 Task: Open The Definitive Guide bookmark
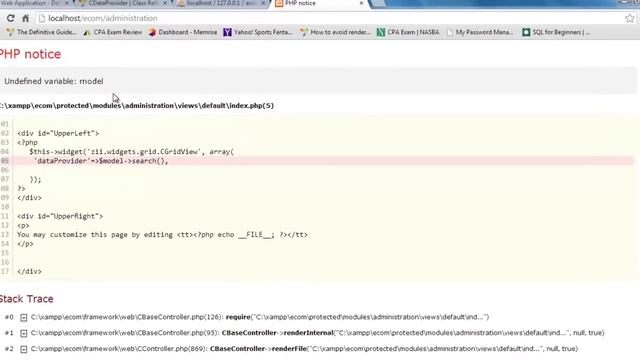tap(41, 32)
